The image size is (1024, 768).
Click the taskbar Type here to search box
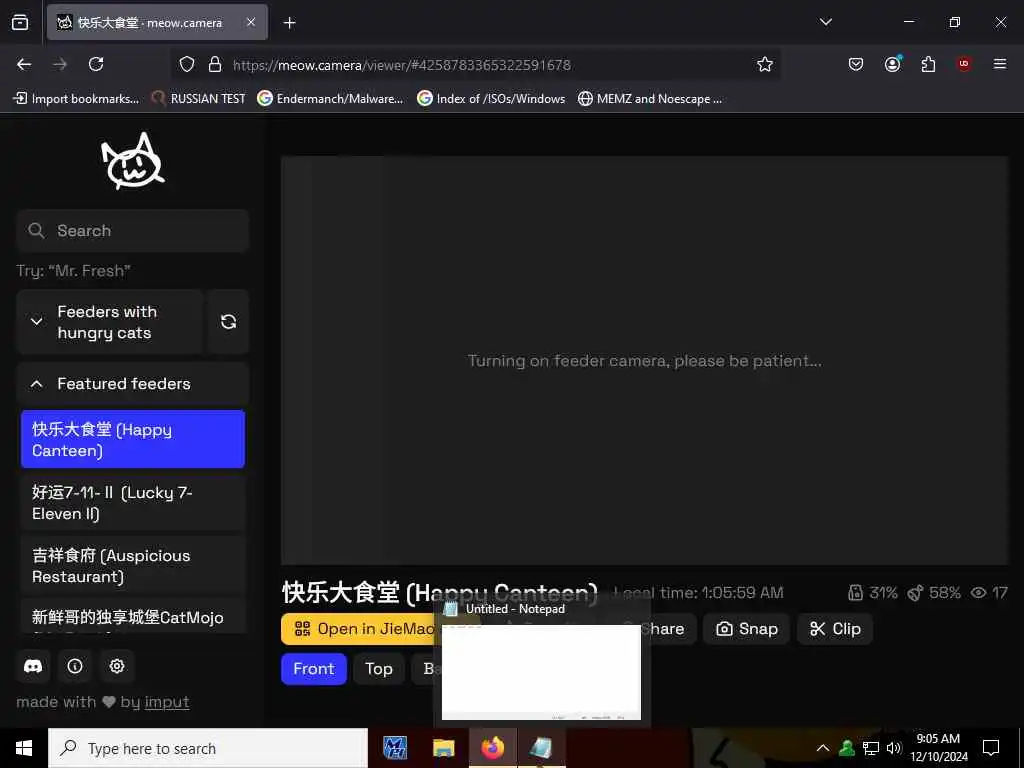tap(208, 748)
